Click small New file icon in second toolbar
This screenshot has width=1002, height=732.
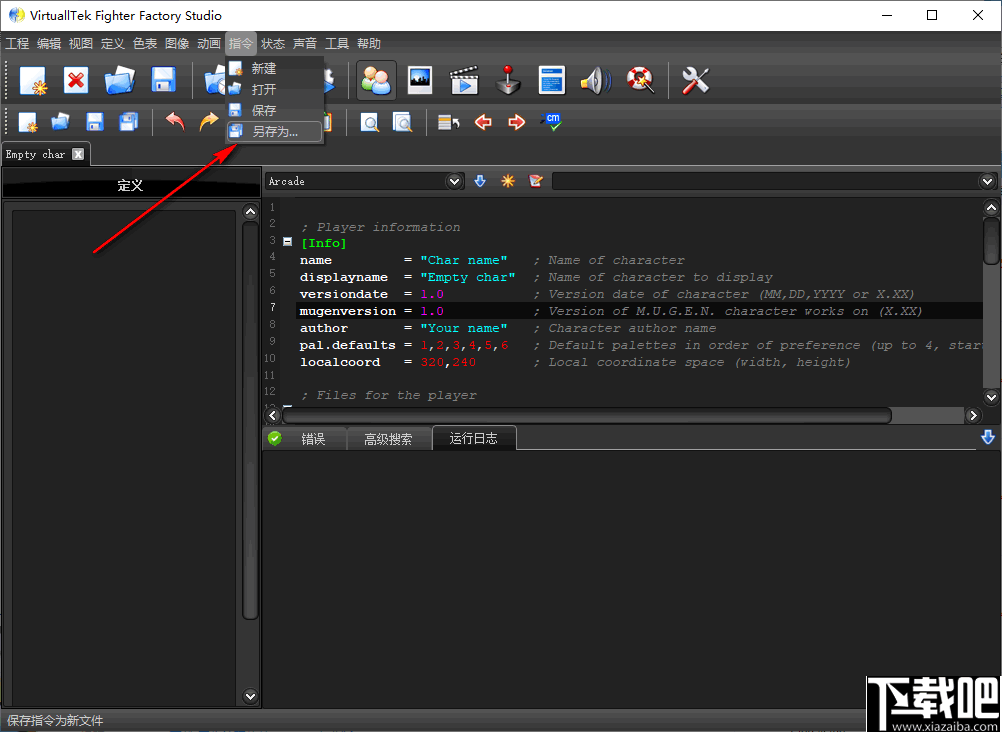click(x=27, y=122)
